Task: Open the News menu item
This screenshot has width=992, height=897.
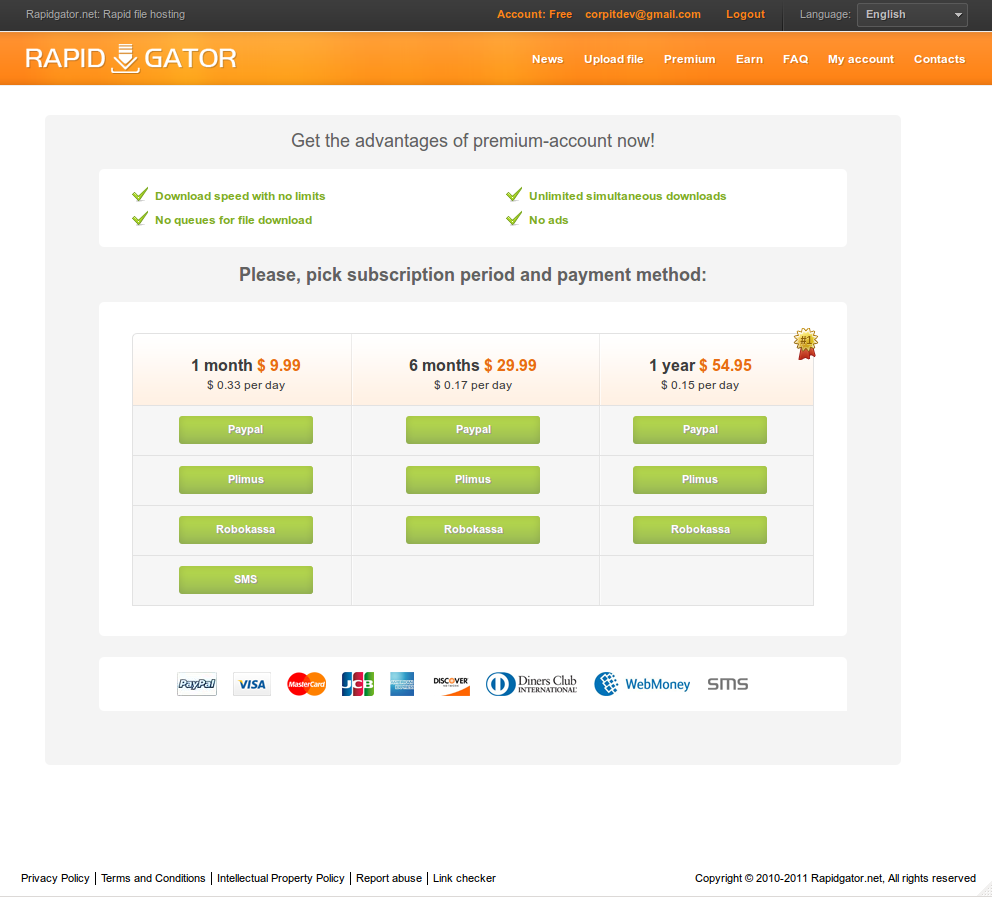Action: [x=547, y=59]
